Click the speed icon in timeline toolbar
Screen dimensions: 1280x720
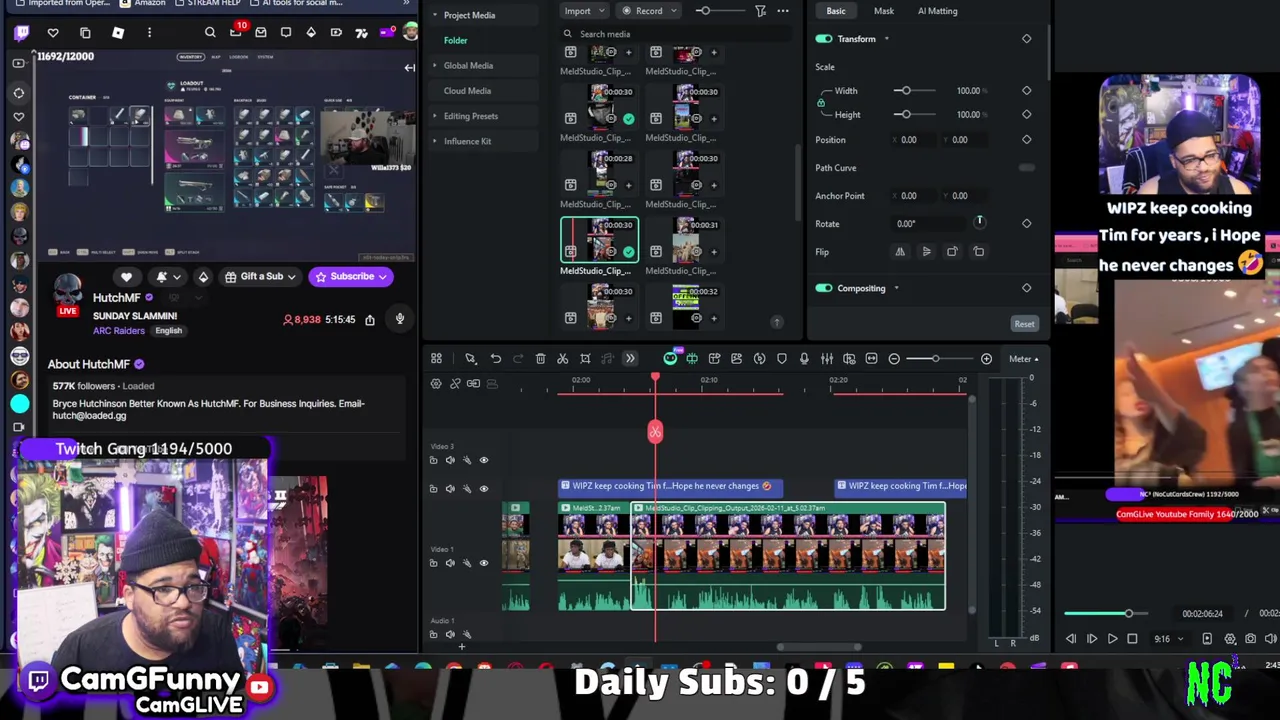click(759, 359)
